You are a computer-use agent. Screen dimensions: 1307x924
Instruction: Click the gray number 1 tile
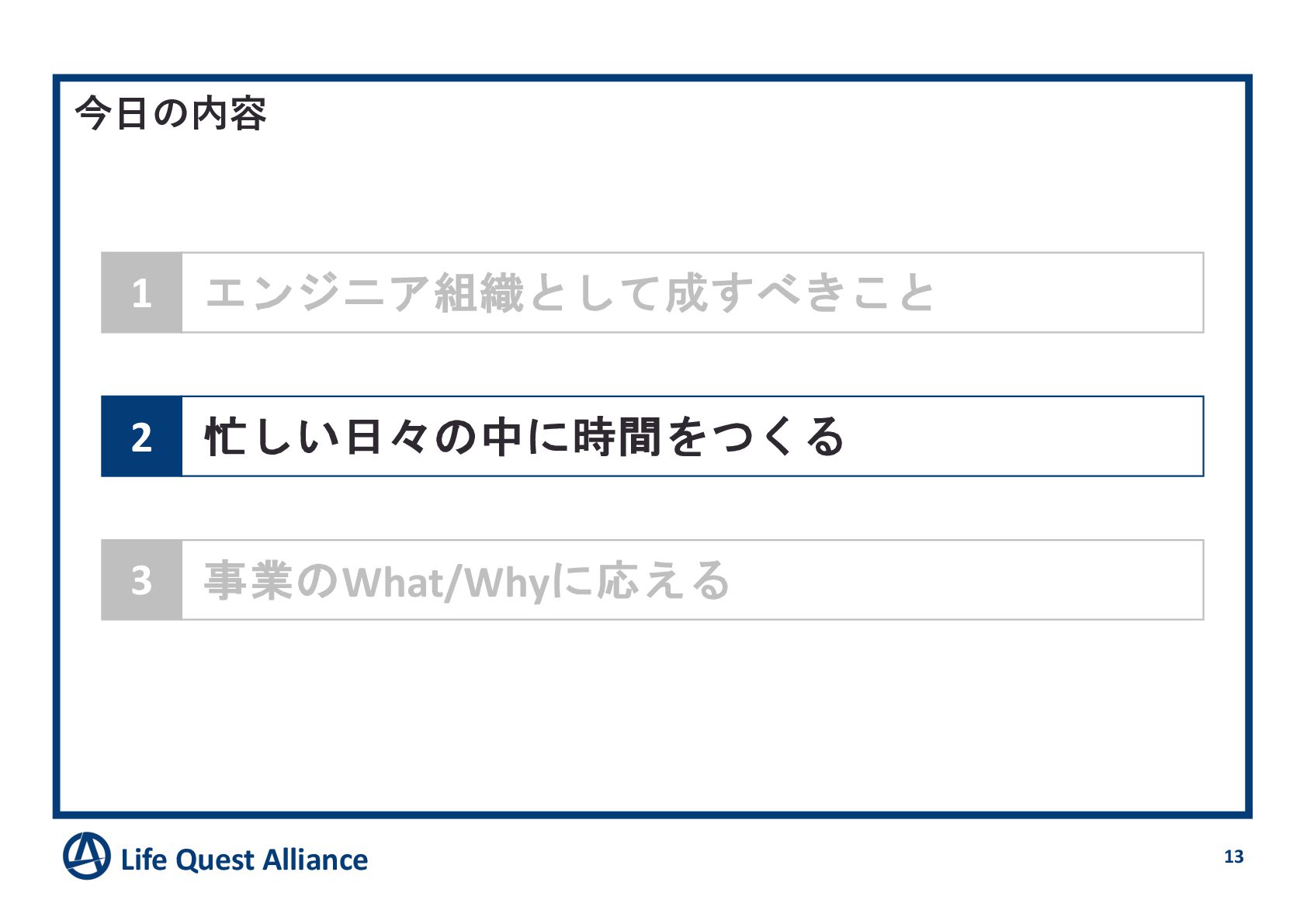coord(141,292)
